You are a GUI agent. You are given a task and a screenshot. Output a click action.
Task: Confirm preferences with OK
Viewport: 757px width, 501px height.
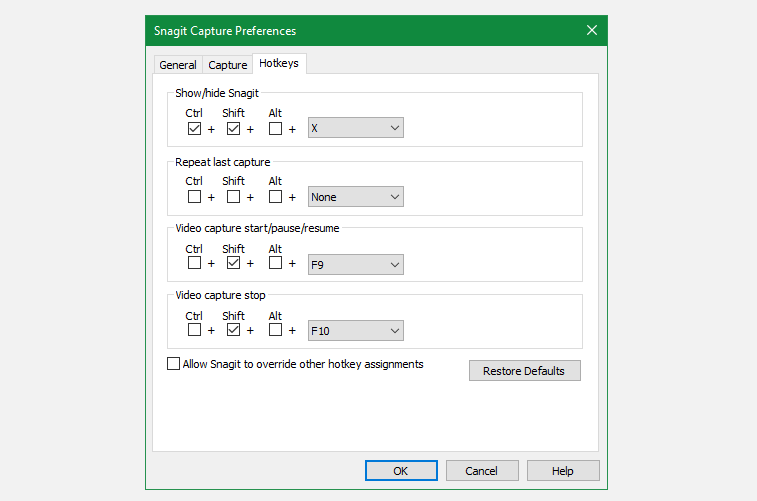(401, 471)
